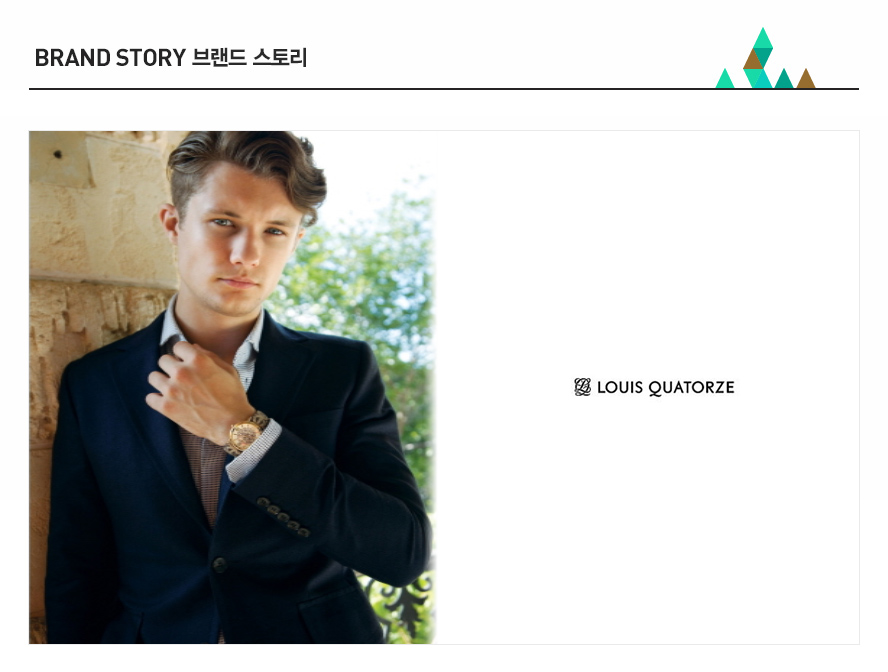Click the blazer sleeve cuff buttons
Screen dimensions: 888x672
(283, 516)
